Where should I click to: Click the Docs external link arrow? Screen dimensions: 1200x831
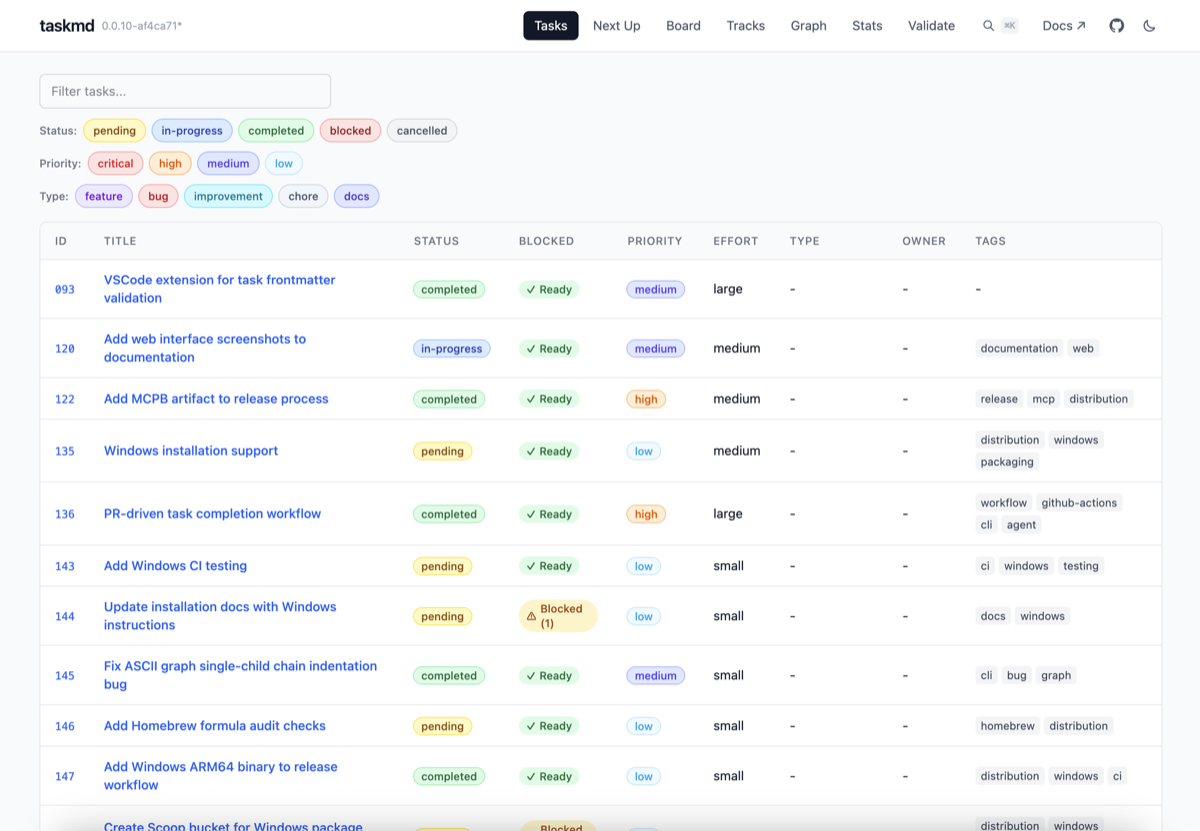1081,25
